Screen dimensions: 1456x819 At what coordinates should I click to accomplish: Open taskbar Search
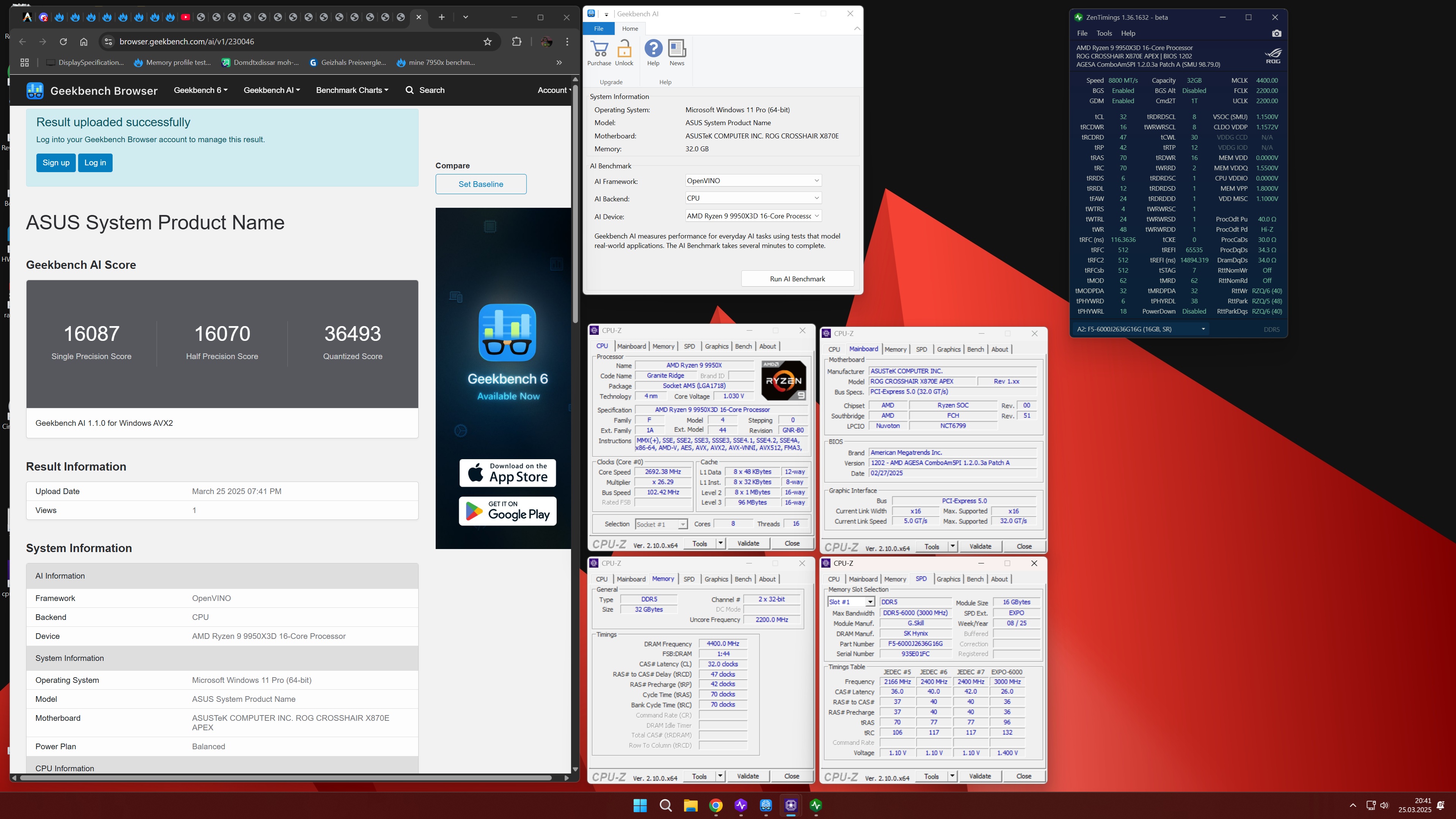[665, 805]
